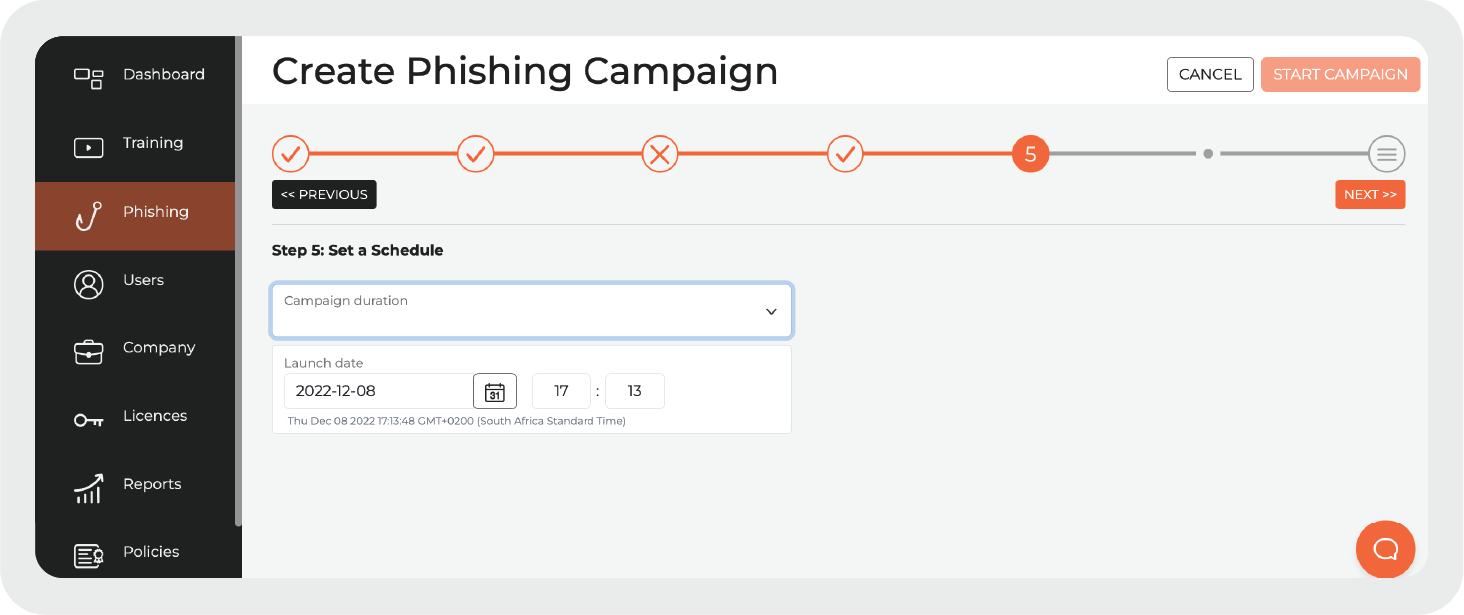Switch to the Phishing sidebar tab

tap(155, 211)
